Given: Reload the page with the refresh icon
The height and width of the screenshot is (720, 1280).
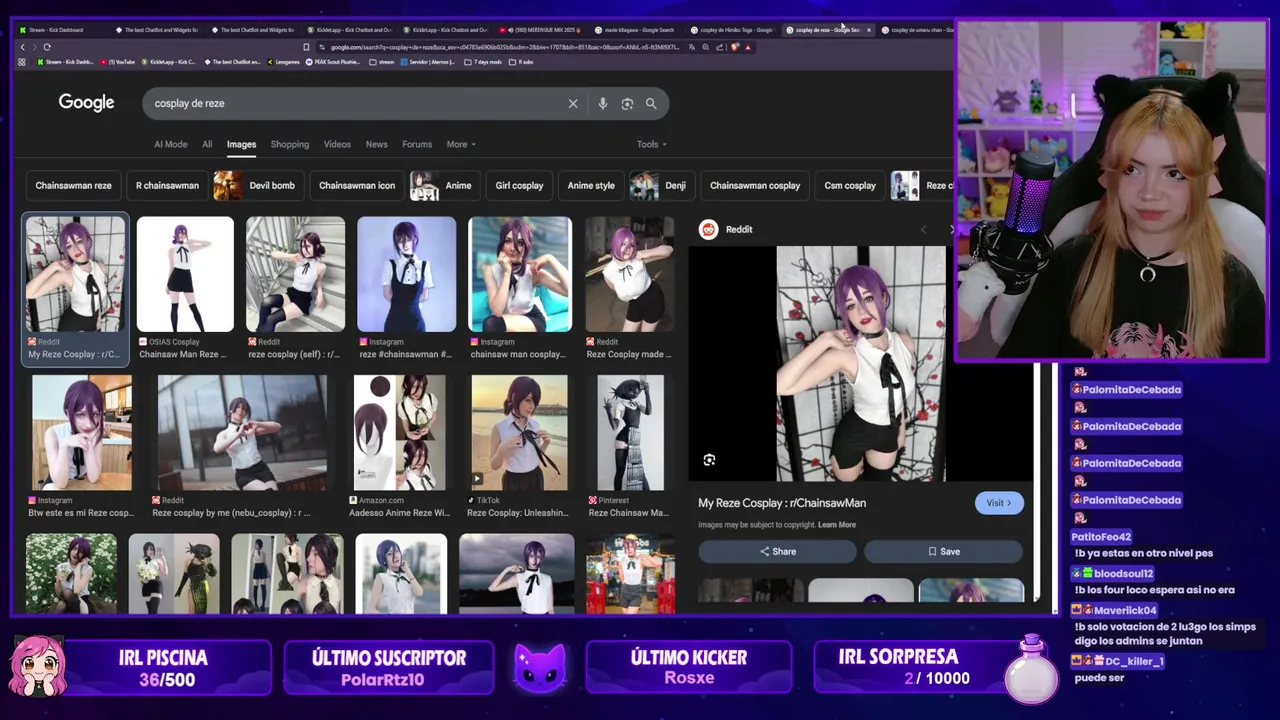Looking at the screenshot, I should pos(47,47).
